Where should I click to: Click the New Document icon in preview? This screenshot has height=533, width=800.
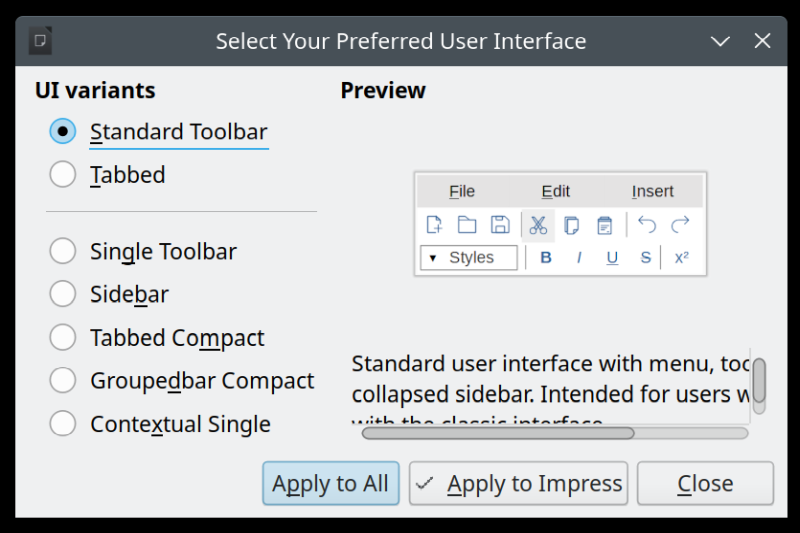(434, 225)
